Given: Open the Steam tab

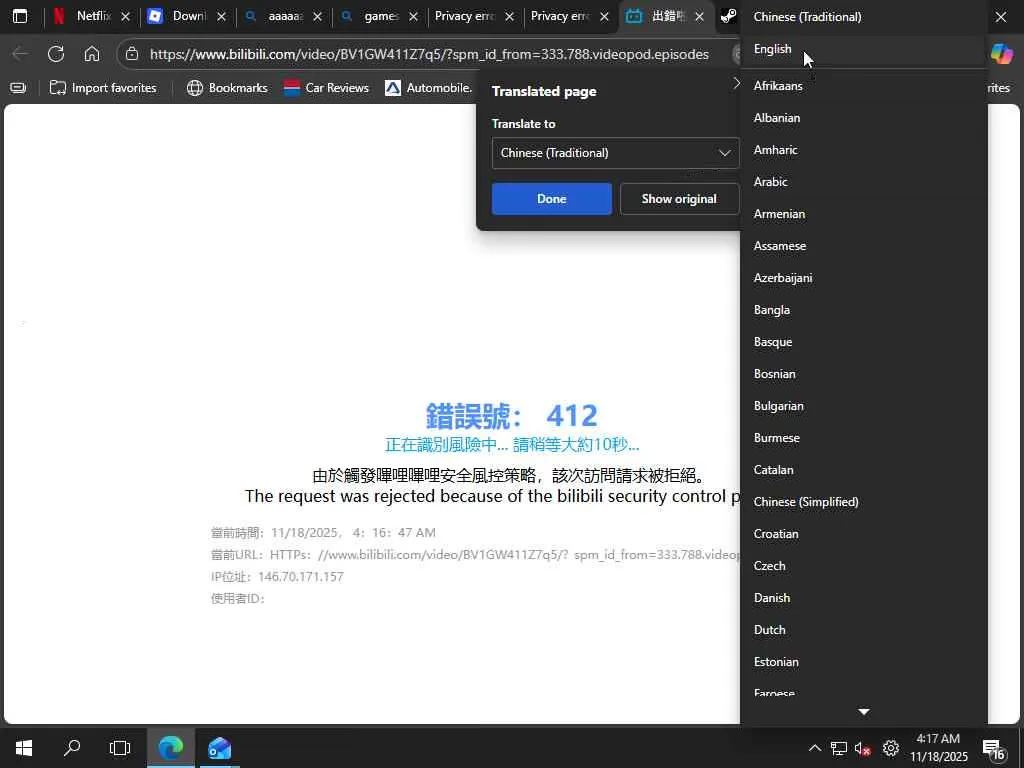Looking at the screenshot, I should tap(728, 16).
